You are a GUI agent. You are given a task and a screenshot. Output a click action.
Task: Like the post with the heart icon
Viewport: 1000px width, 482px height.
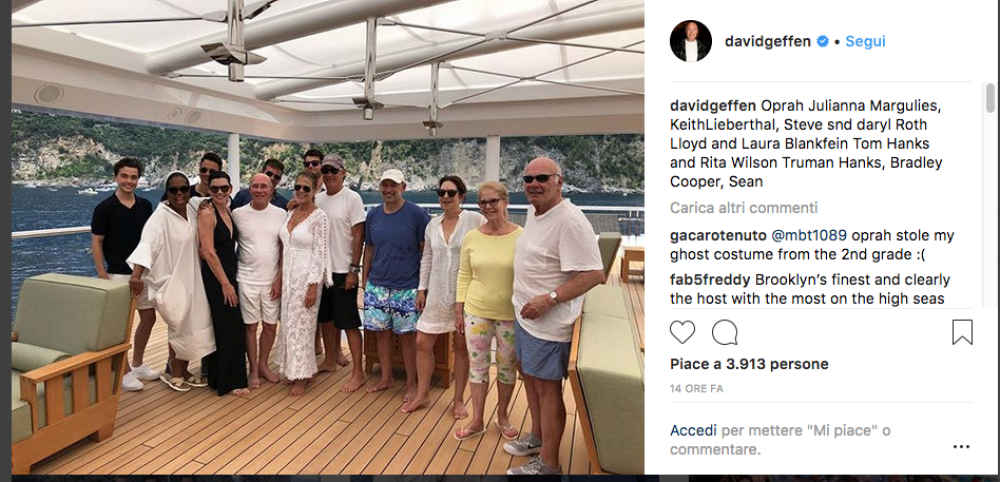pyautogui.click(x=682, y=332)
